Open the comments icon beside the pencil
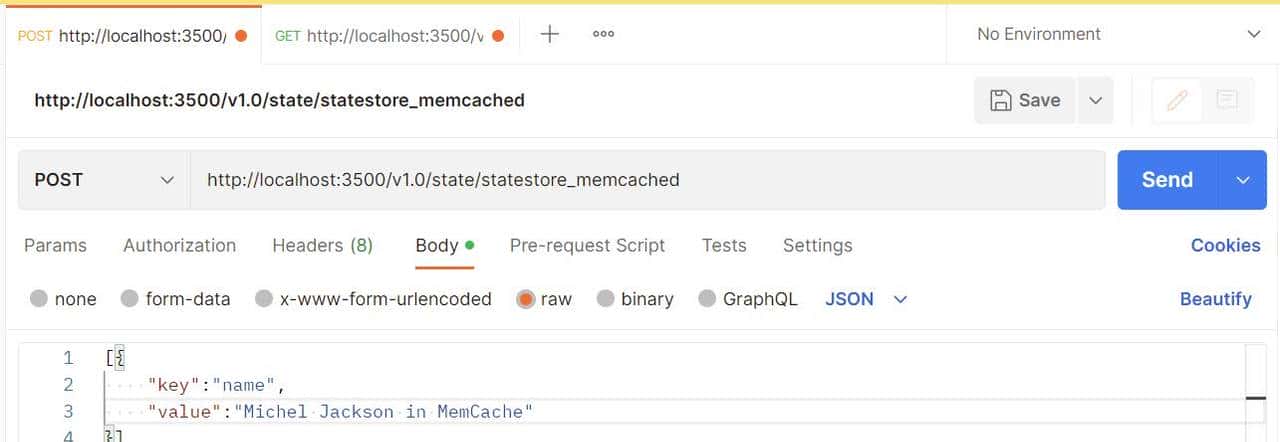The height and width of the screenshot is (442, 1280). [x=1227, y=100]
